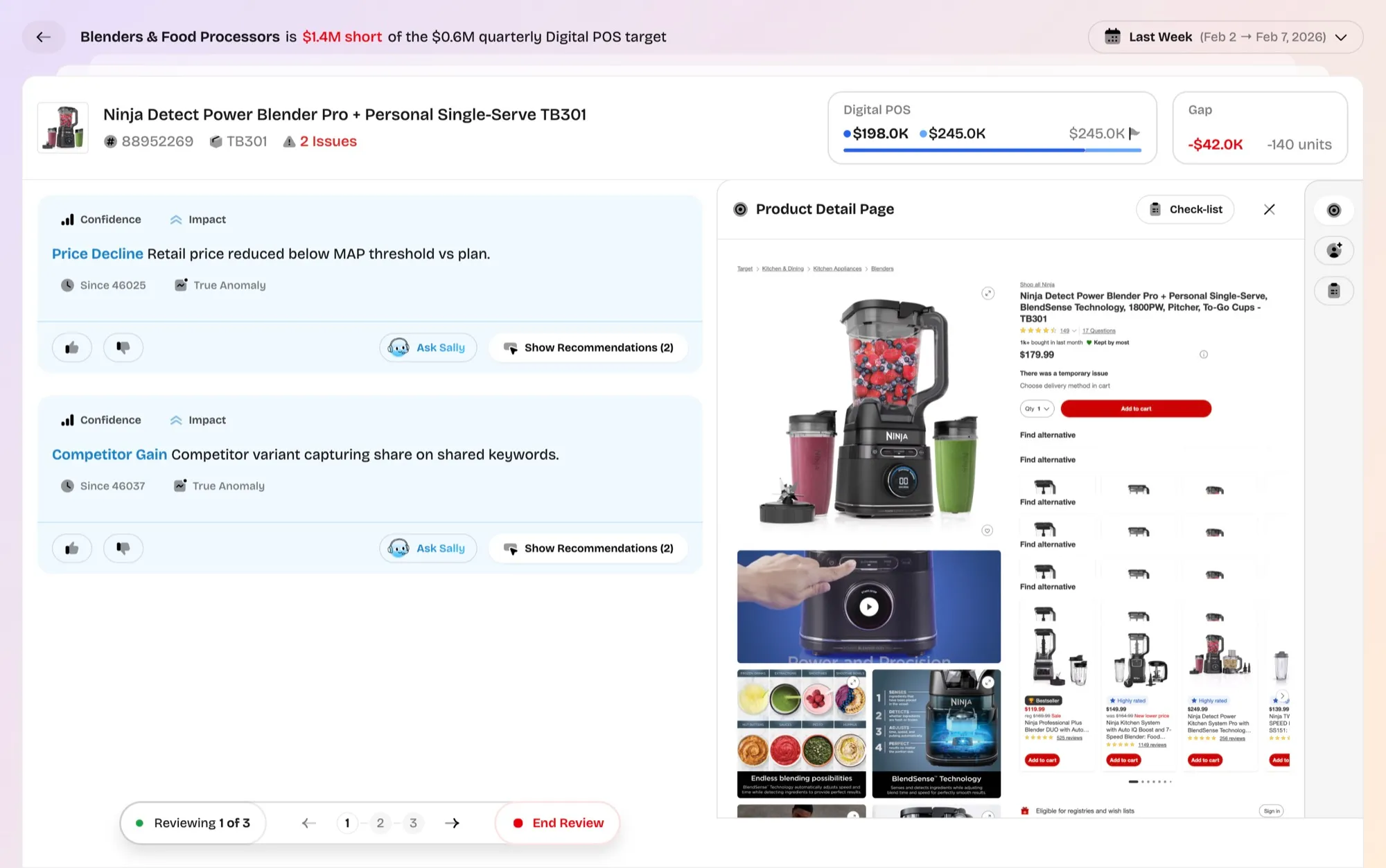
Task: Thumbs down the Price Decline insight
Action: (x=123, y=348)
